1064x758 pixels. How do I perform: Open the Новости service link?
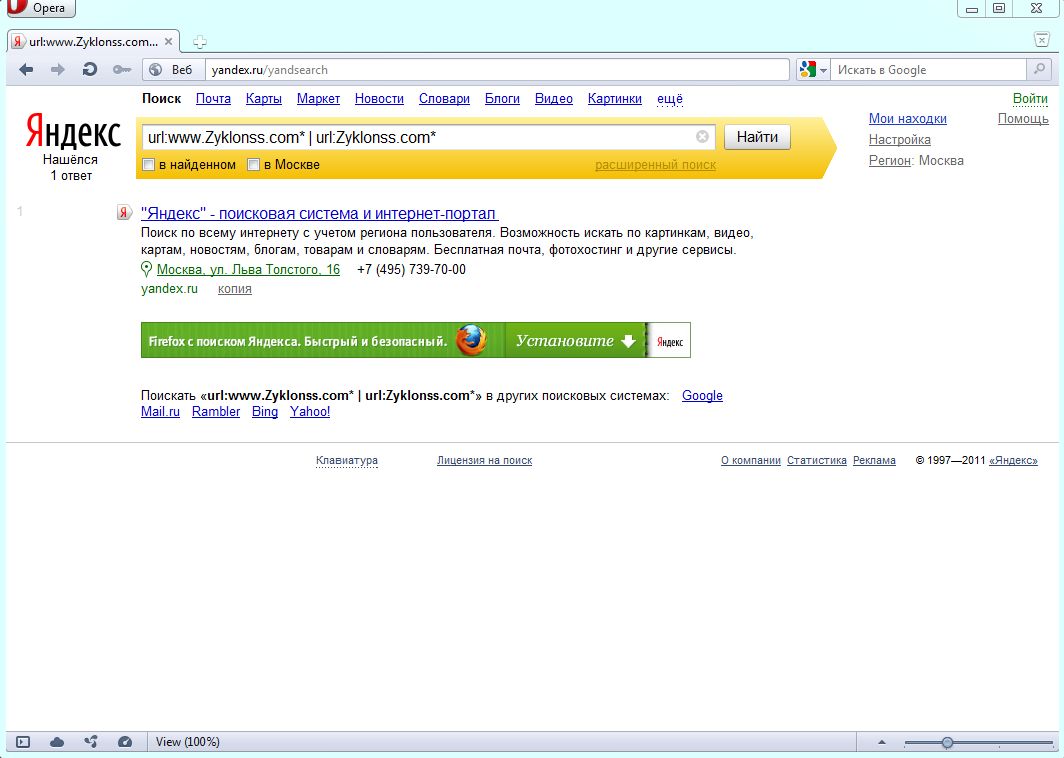point(379,98)
